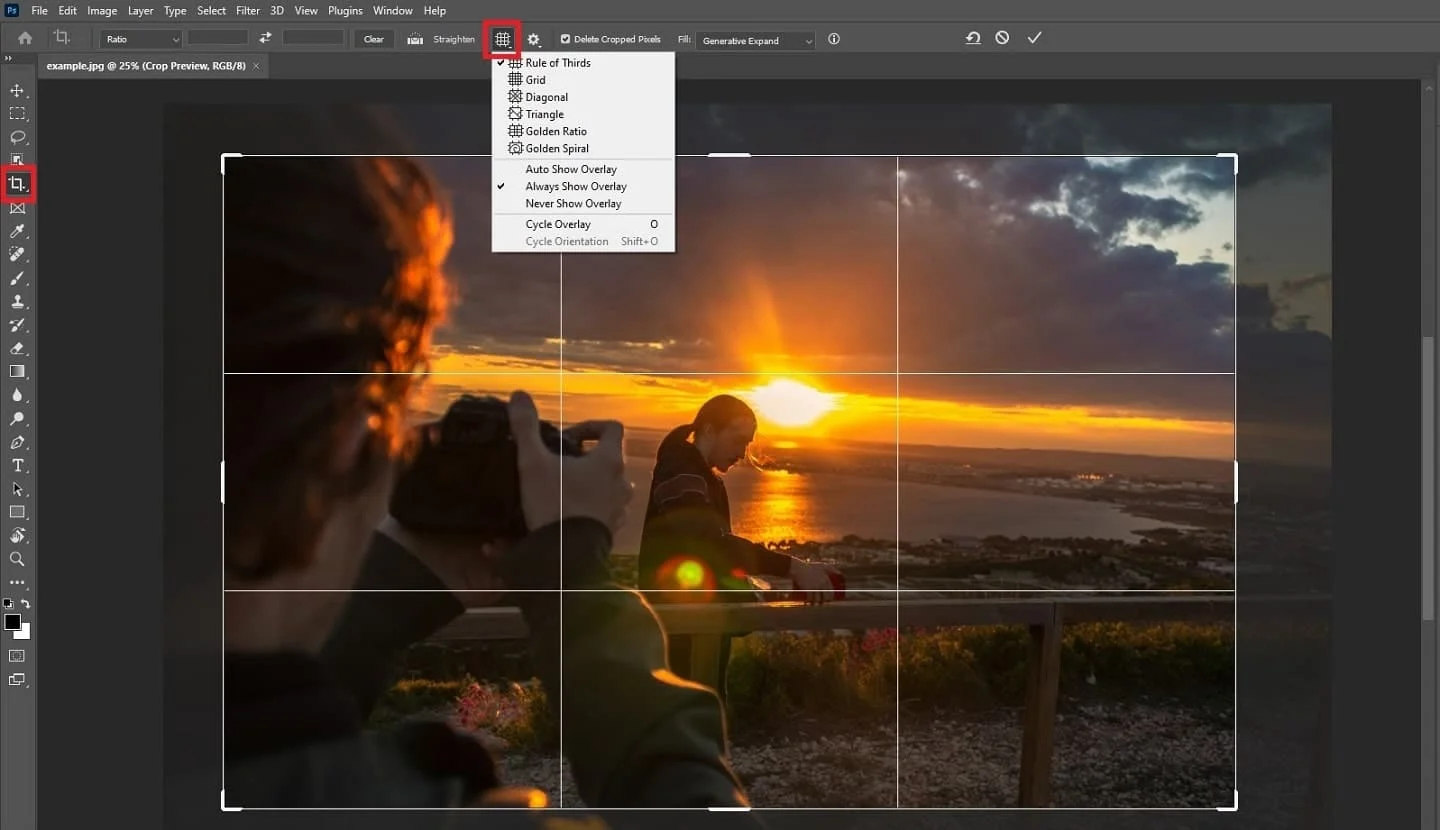Open the Filter menu
1440x830 pixels.
pyautogui.click(x=248, y=10)
